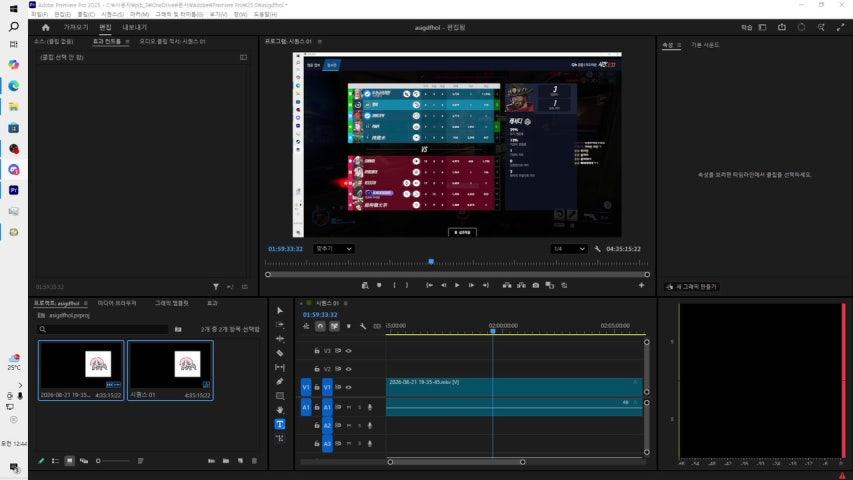Select the Selection tool arrow
The height and width of the screenshot is (480, 853).
[x=280, y=310]
